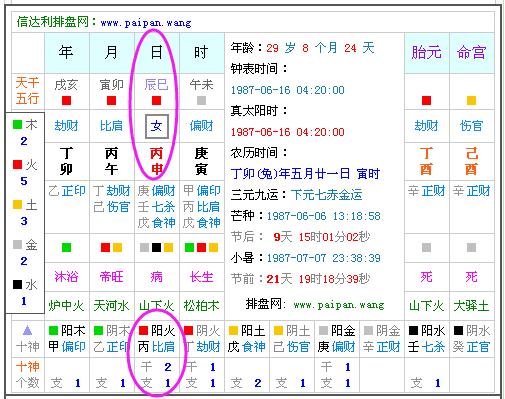
Task: Click the red true solar time value
Action: click(288, 132)
